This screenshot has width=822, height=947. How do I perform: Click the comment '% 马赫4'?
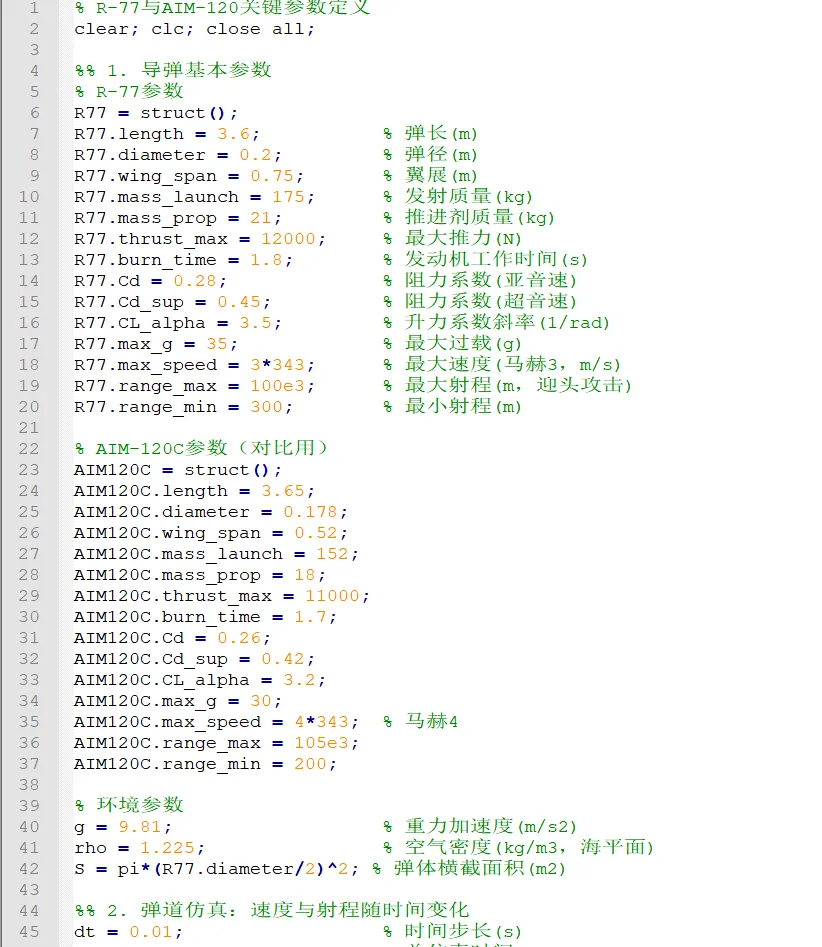tap(420, 721)
